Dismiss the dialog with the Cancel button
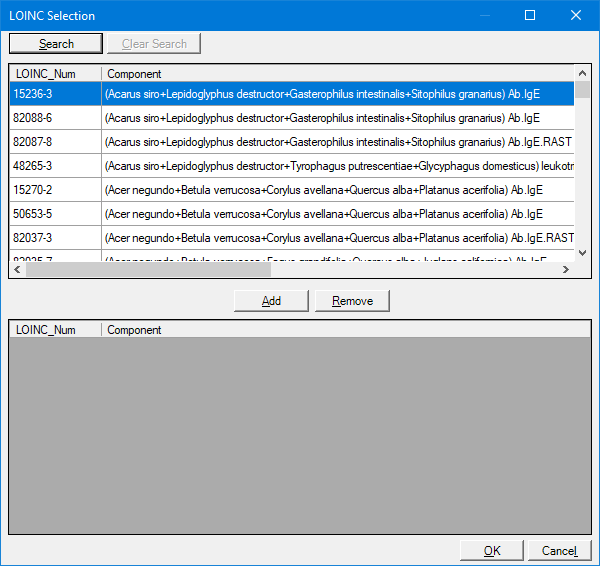600x566 pixels. pyautogui.click(x=559, y=551)
